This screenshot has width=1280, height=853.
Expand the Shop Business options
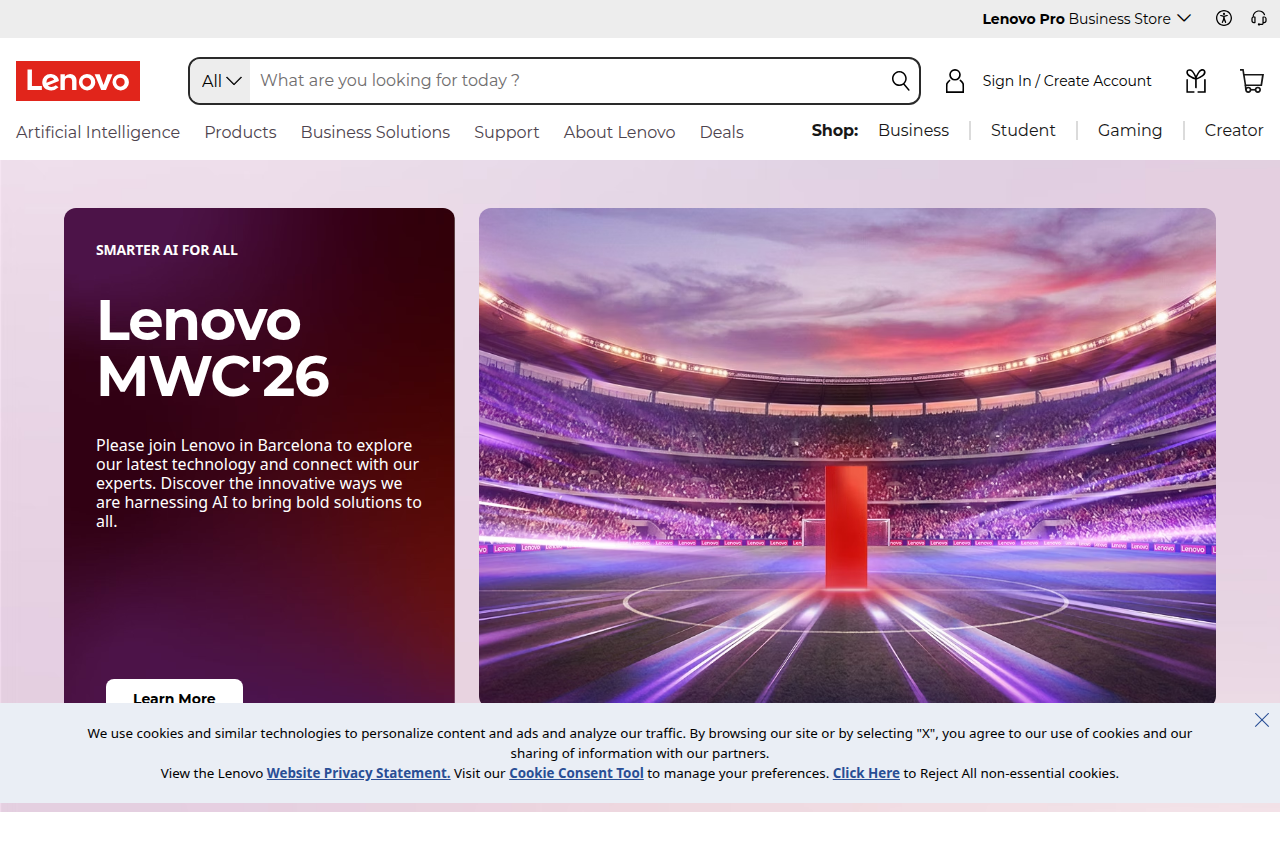(913, 130)
